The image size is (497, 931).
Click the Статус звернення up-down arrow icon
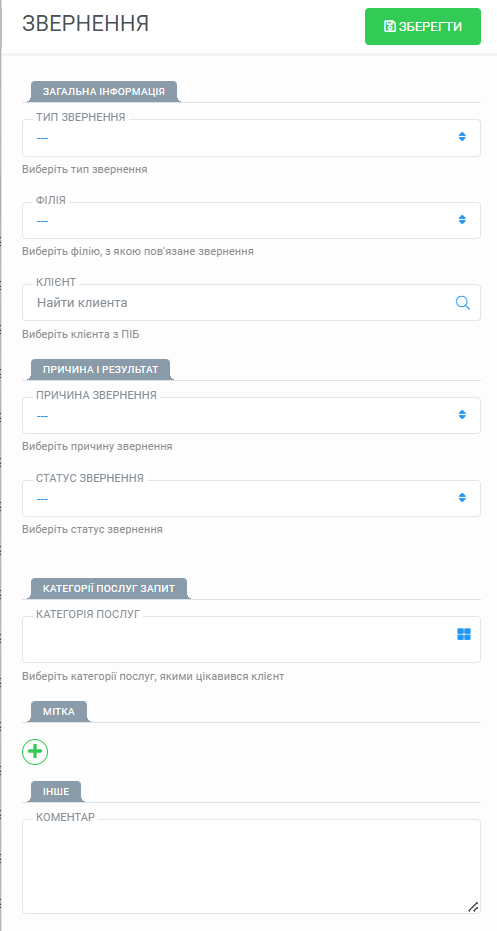click(462, 498)
